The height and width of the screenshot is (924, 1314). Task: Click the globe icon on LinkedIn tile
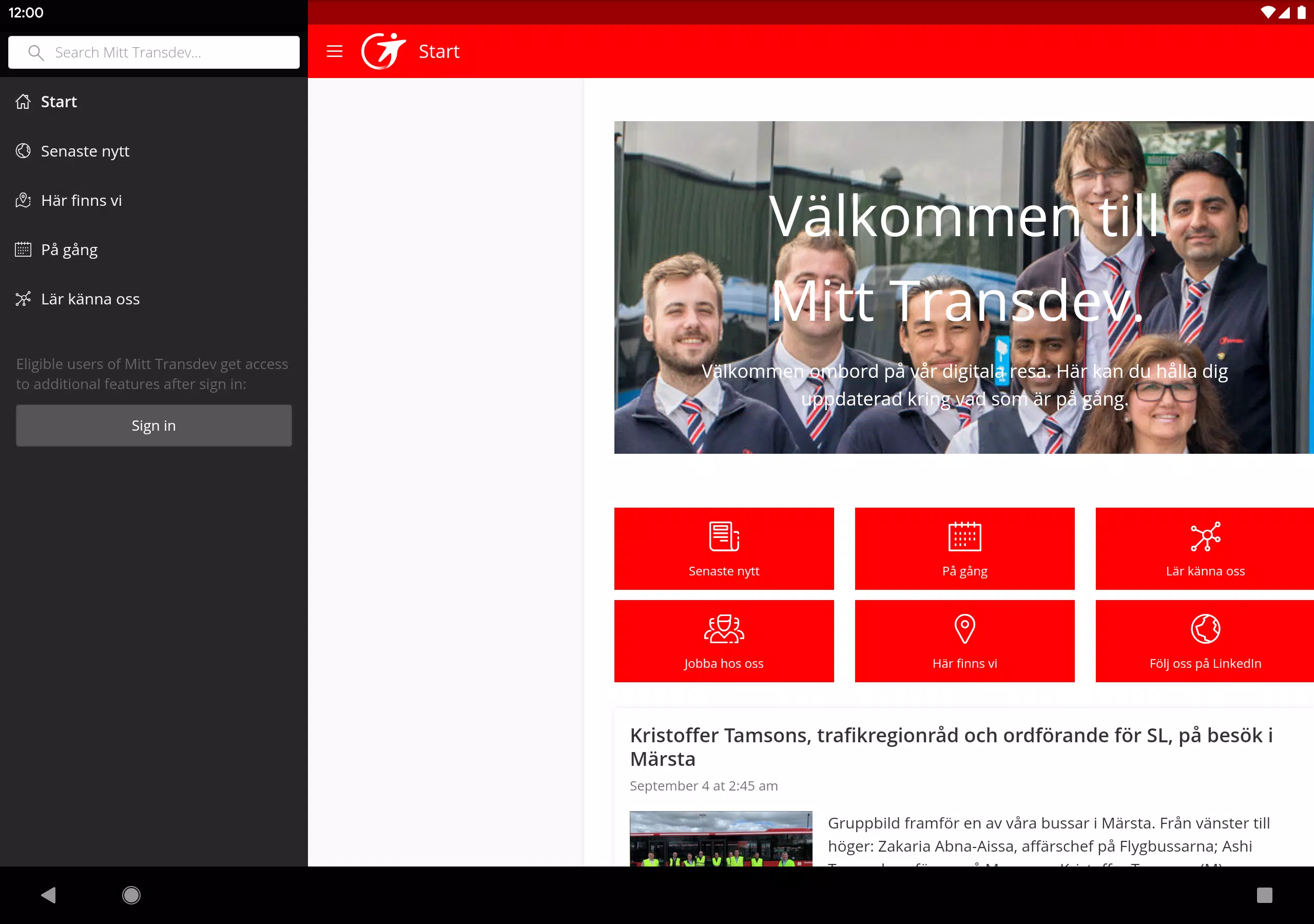[x=1205, y=629]
